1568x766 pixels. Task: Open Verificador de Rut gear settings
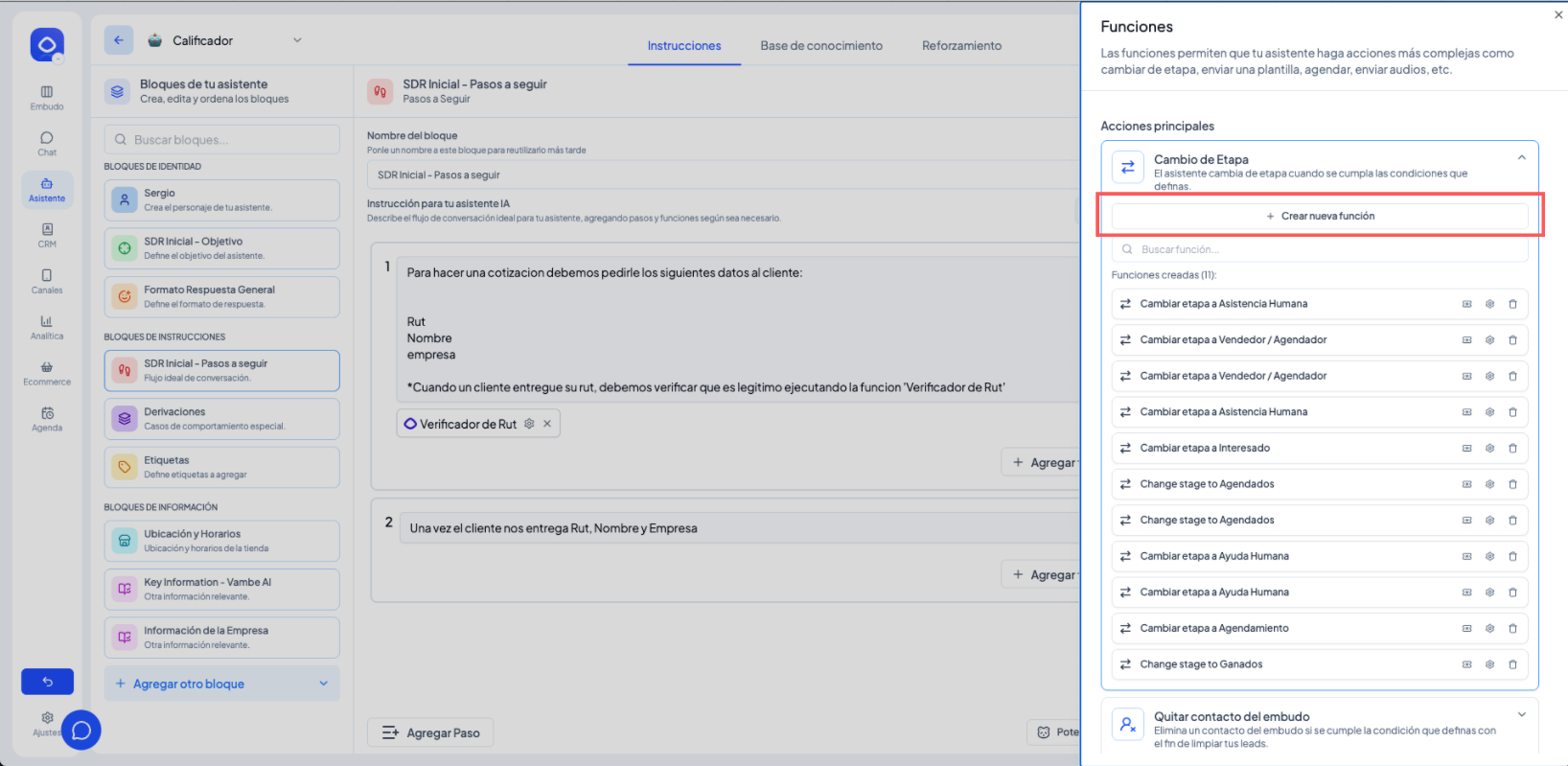529,424
